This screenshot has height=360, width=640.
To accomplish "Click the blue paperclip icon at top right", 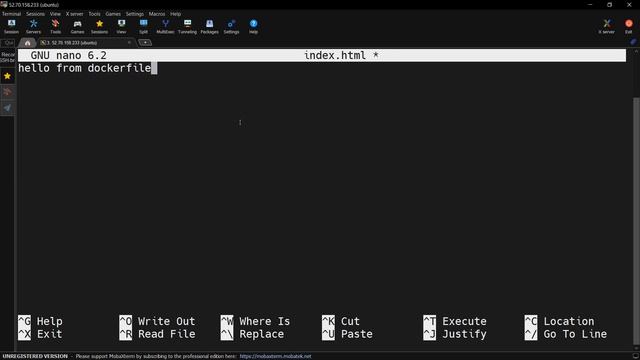I will pyautogui.click(x=633, y=42).
